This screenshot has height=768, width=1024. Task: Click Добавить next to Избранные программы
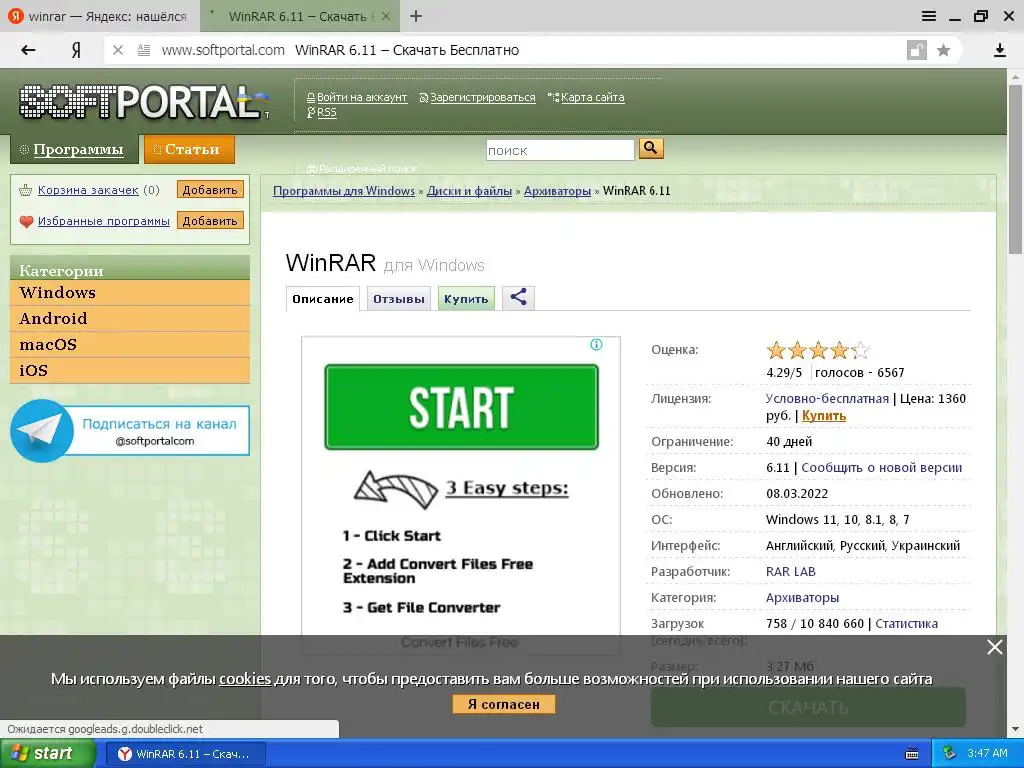pos(210,221)
